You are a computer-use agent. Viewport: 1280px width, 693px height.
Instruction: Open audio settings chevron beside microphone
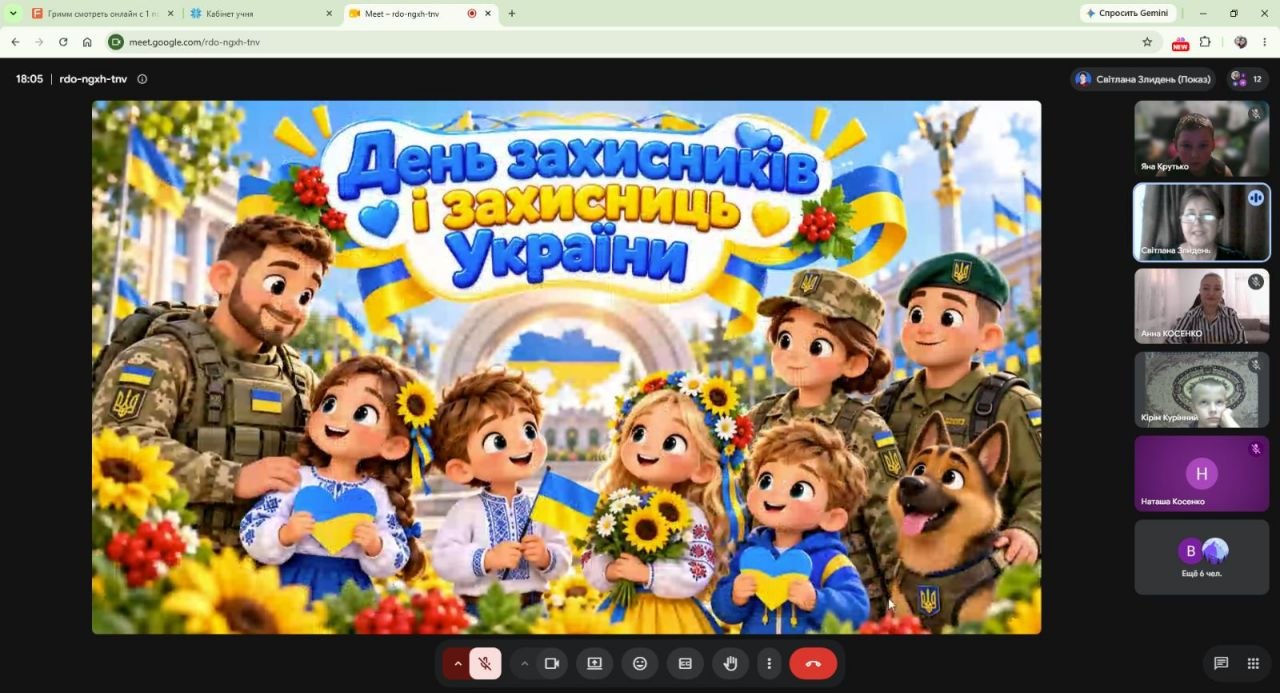458,663
